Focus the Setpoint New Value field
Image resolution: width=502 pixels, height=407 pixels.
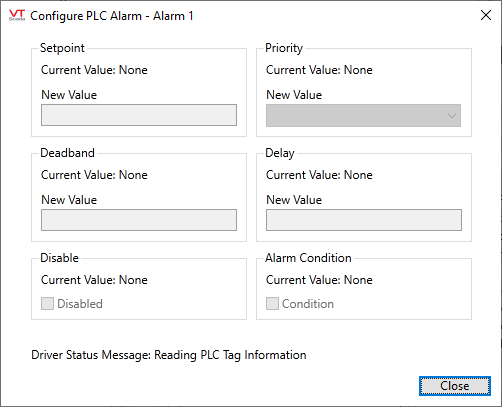tap(139, 115)
